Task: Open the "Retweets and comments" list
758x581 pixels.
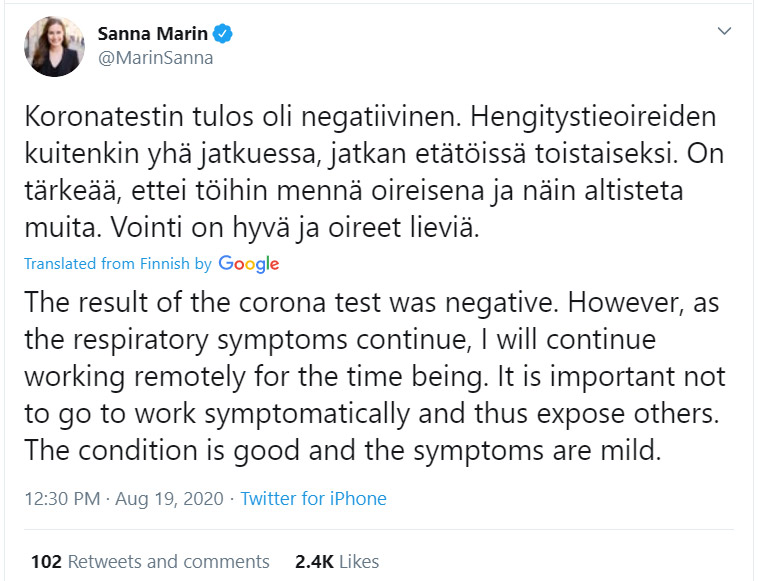Action: [168, 561]
